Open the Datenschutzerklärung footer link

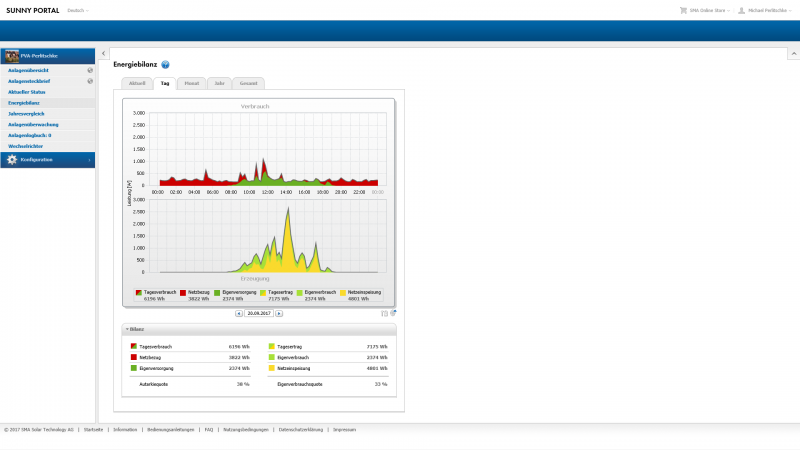(x=301, y=430)
